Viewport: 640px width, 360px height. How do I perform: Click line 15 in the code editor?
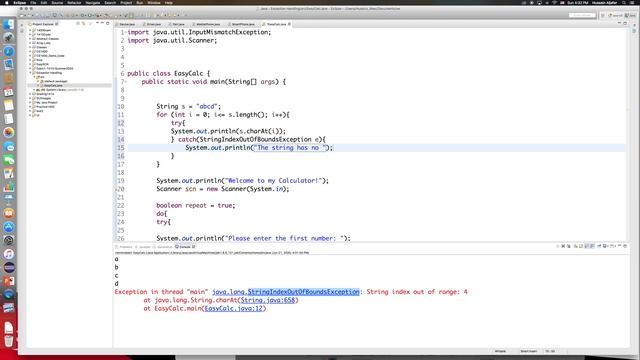(x=376, y=148)
